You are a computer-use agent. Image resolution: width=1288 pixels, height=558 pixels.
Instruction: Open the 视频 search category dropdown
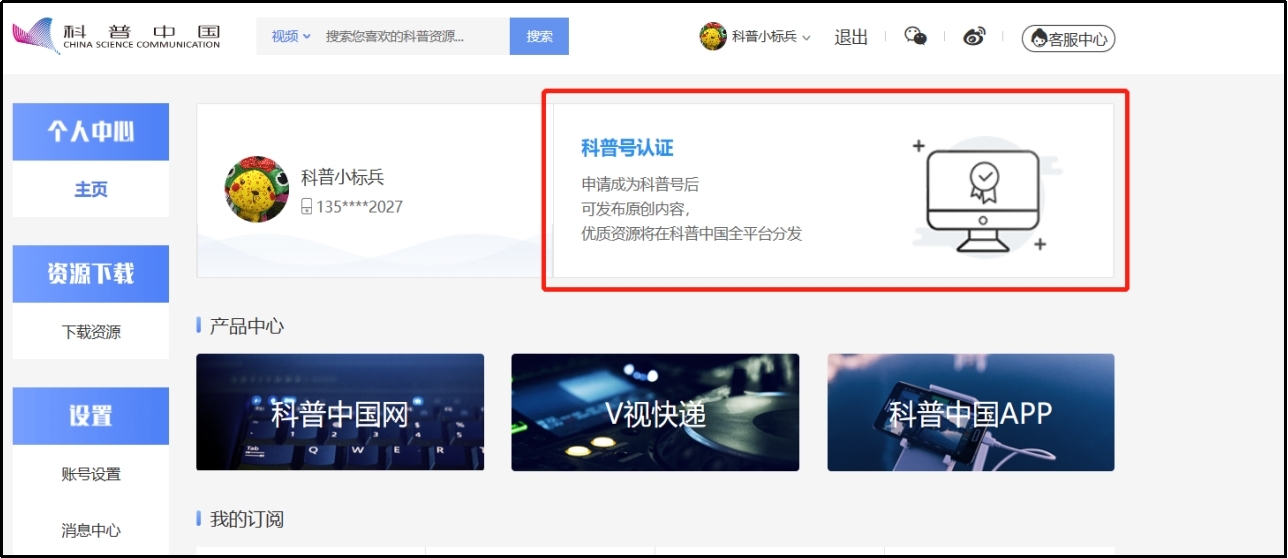tap(291, 36)
